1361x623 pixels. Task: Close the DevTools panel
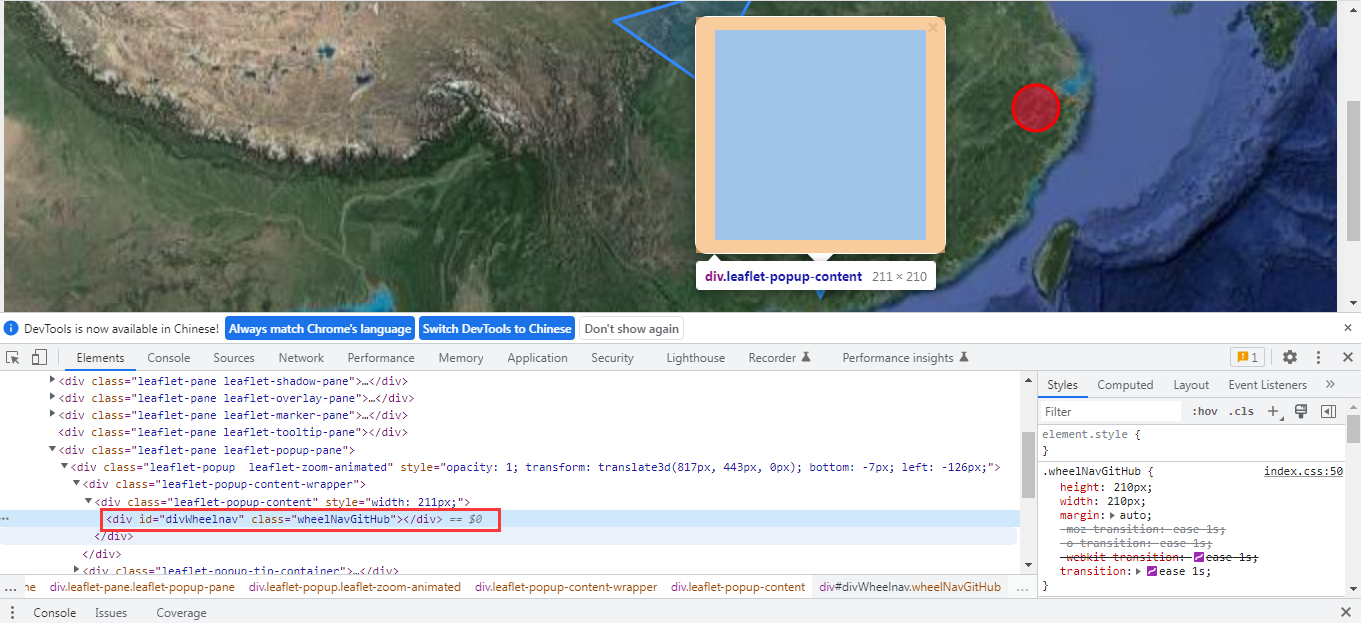pyautogui.click(x=1347, y=357)
